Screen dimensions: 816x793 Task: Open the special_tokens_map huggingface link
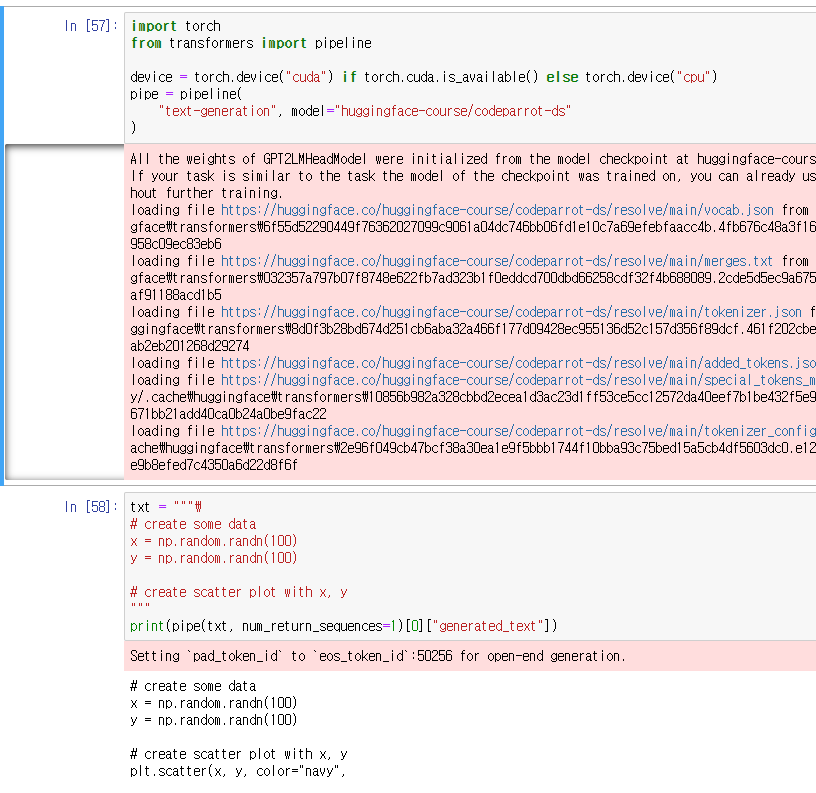pos(518,380)
